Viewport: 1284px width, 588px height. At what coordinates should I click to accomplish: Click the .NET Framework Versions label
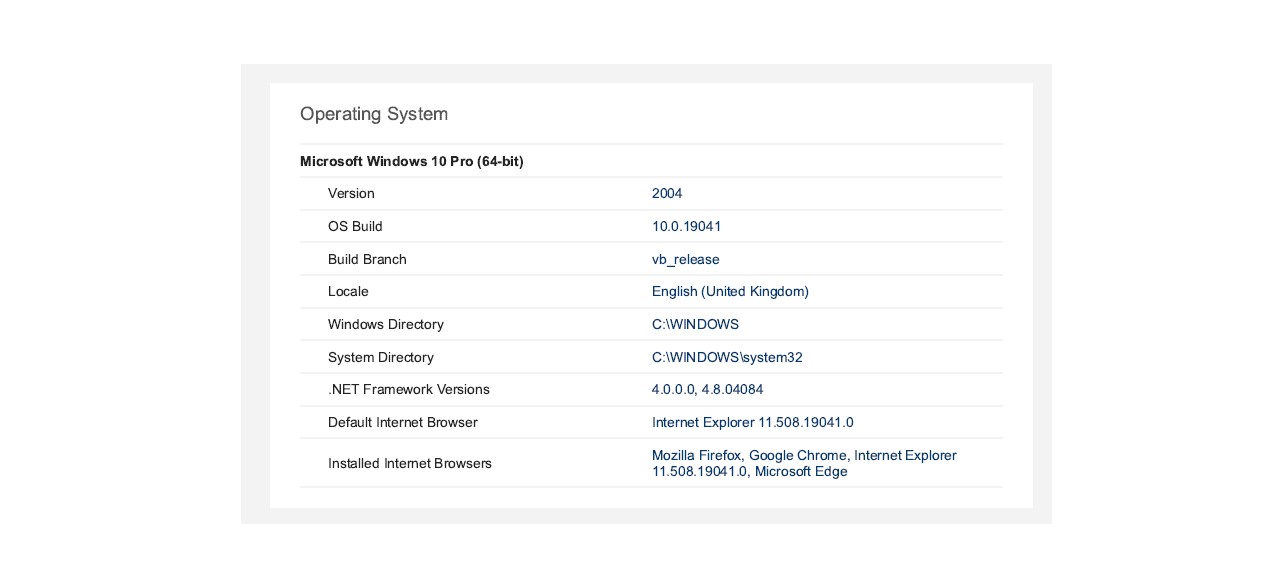409,389
